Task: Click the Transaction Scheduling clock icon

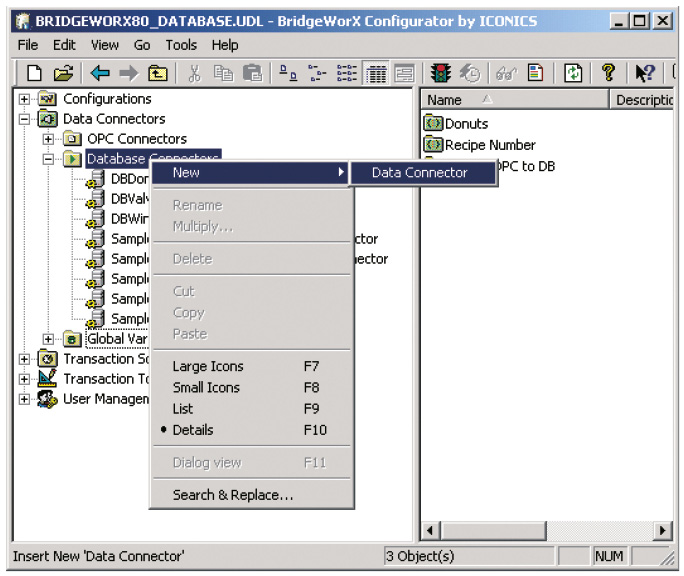Action: (47, 359)
